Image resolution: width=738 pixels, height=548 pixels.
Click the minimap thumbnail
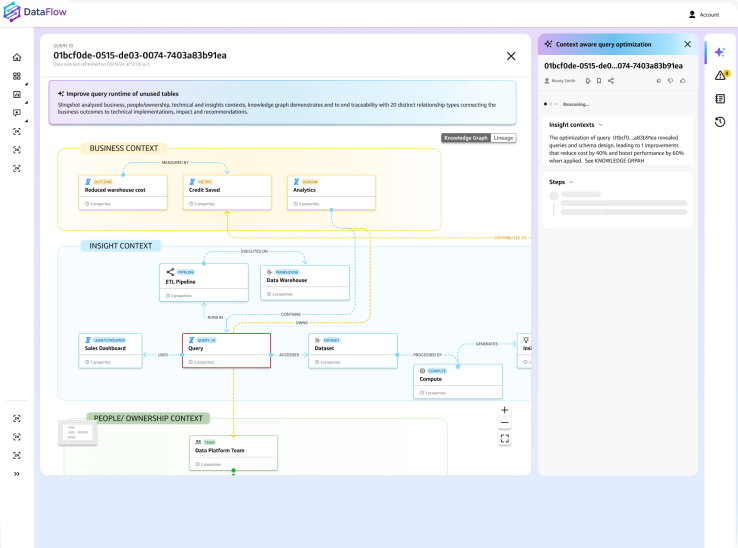[78, 432]
